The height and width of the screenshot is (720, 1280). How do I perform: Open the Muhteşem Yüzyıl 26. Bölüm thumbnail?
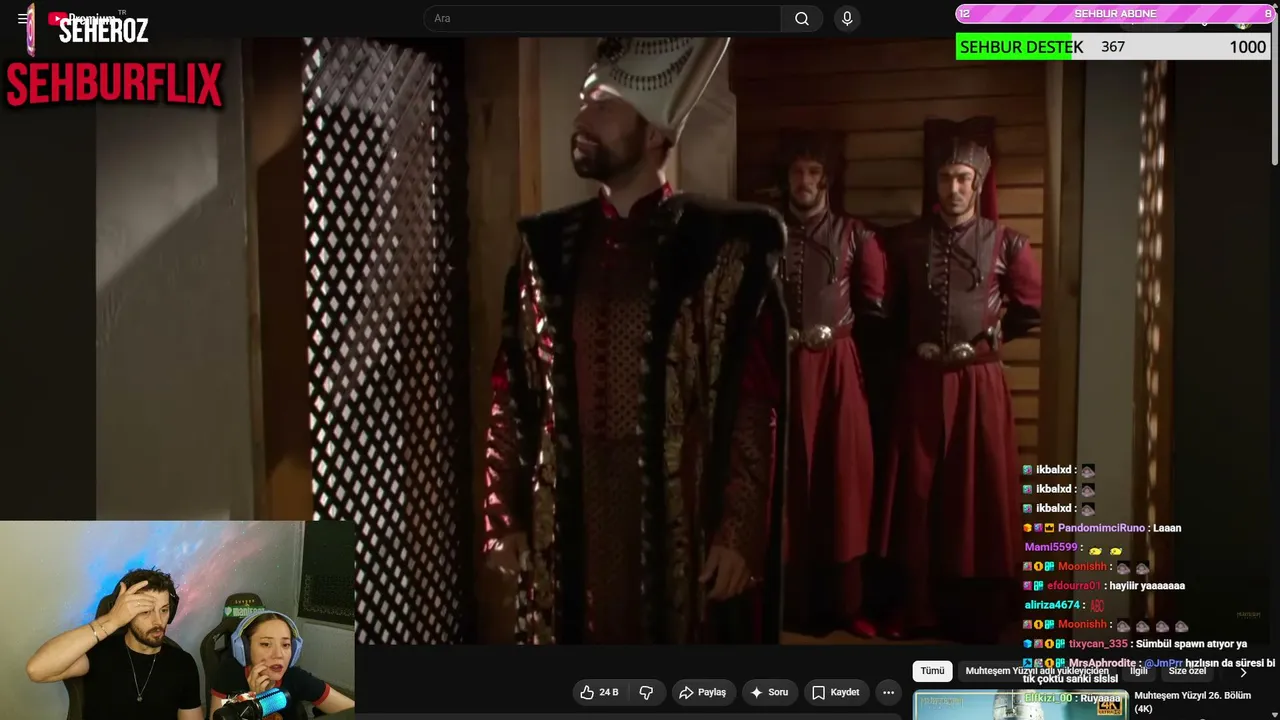coord(1021,705)
